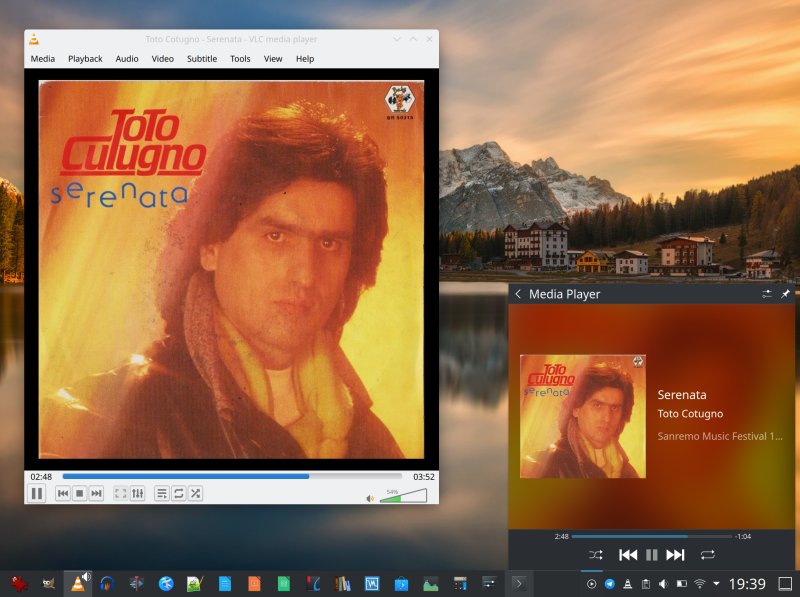Toggle fullscreen mode in VLC
800x597 pixels.
coord(120,493)
